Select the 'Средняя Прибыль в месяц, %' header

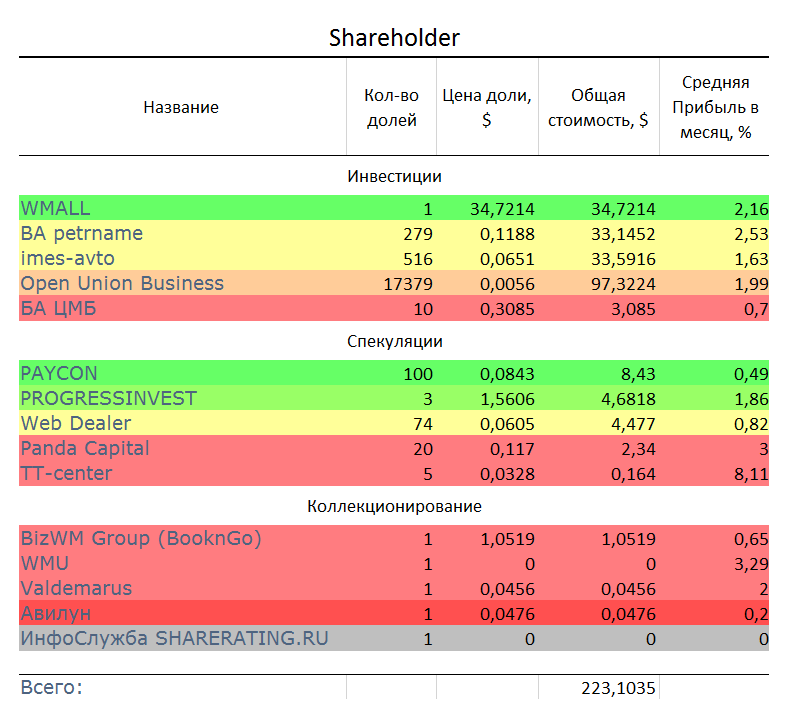(715, 107)
